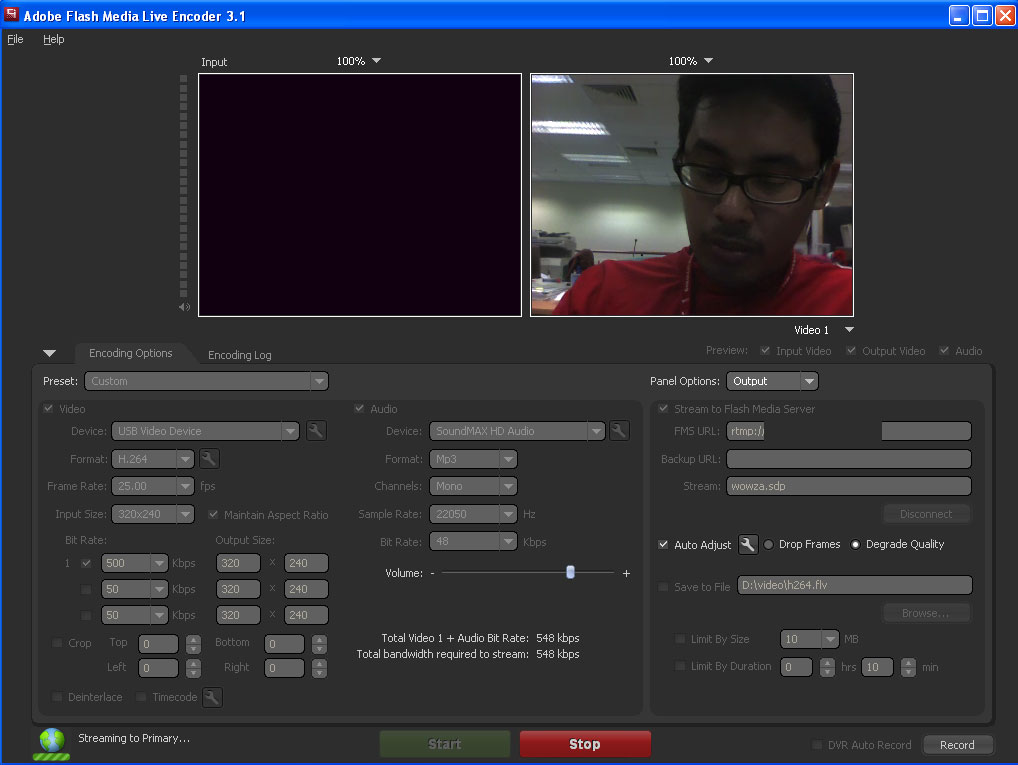This screenshot has width=1018, height=765.
Task: Switch to Encoding Options tab
Action: click(130, 353)
